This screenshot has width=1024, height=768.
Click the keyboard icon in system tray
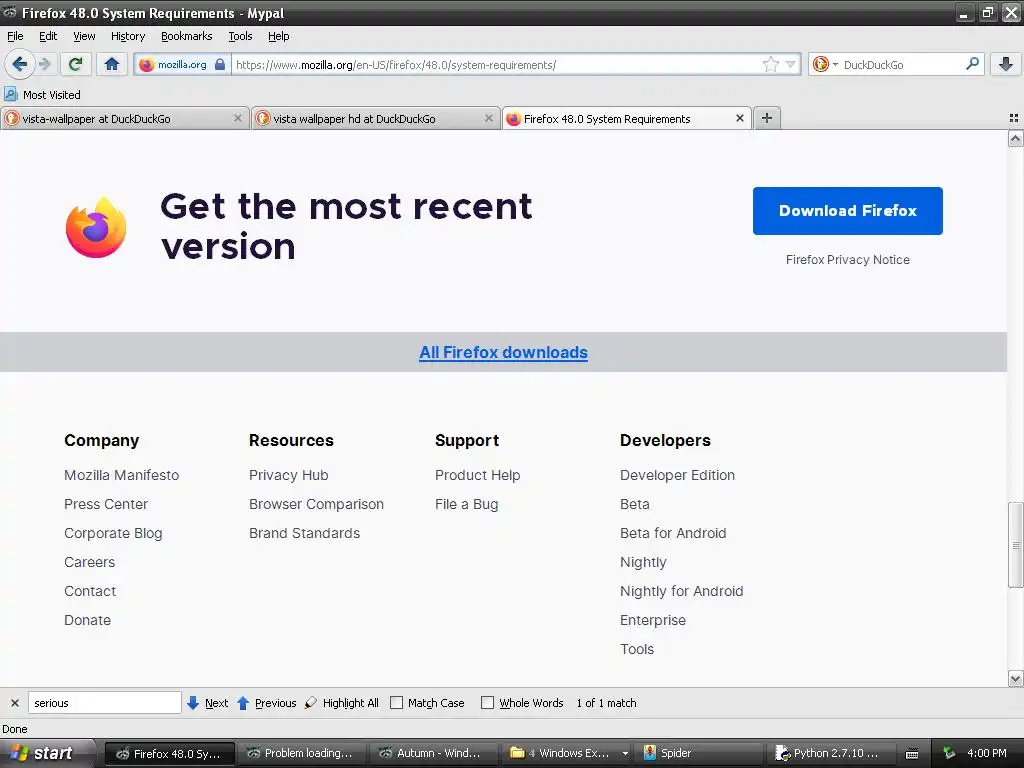[912, 754]
